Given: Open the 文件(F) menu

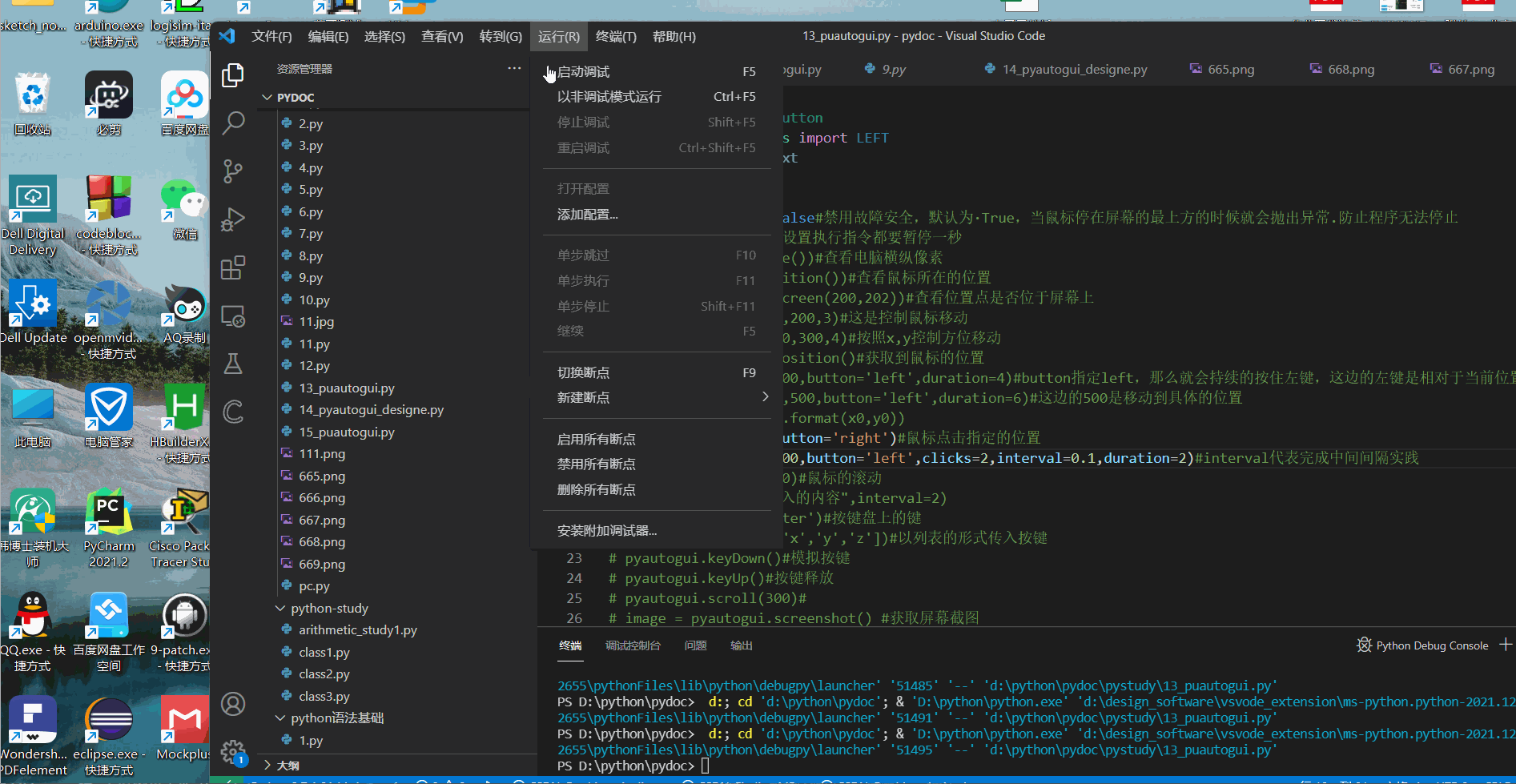Looking at the screenshot, I should [271, 36].
